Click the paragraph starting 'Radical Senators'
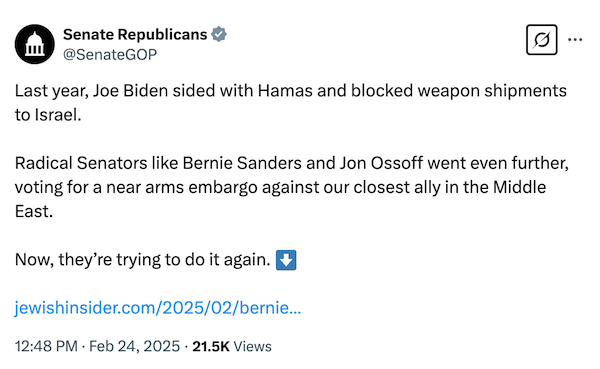 point(292,187)
